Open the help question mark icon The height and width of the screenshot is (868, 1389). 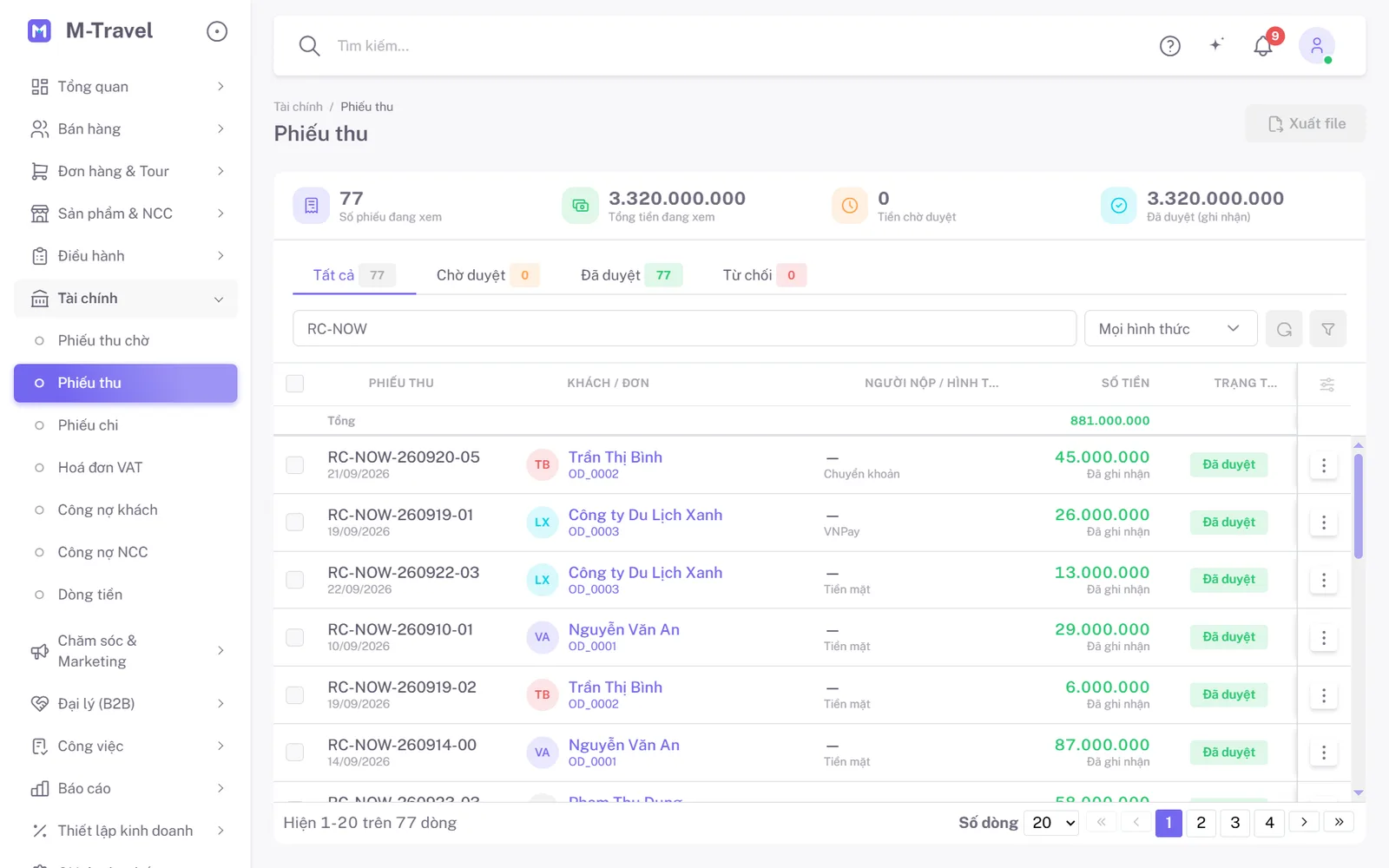[1170, 46]
